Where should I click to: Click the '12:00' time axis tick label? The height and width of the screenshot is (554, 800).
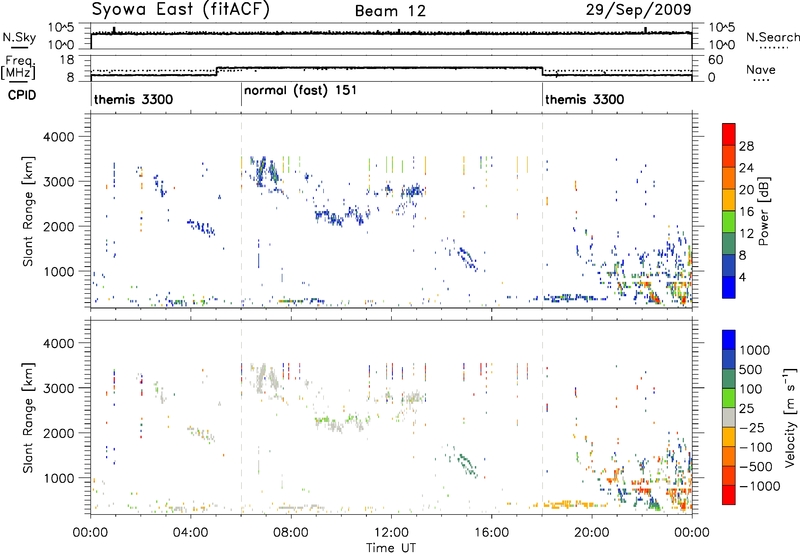click(x=391, y=533)
